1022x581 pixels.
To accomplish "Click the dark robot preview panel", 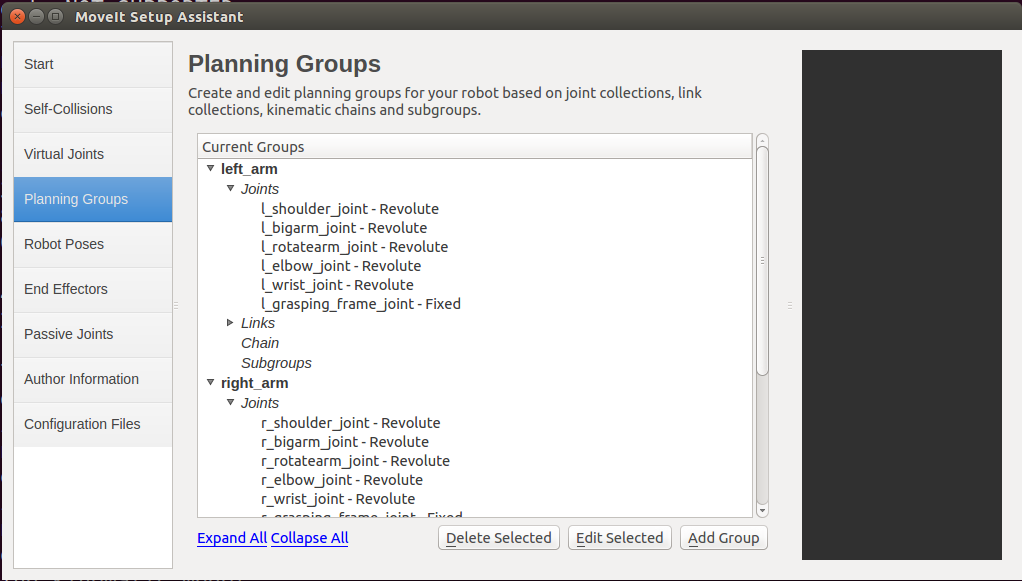I will point(901,305).
